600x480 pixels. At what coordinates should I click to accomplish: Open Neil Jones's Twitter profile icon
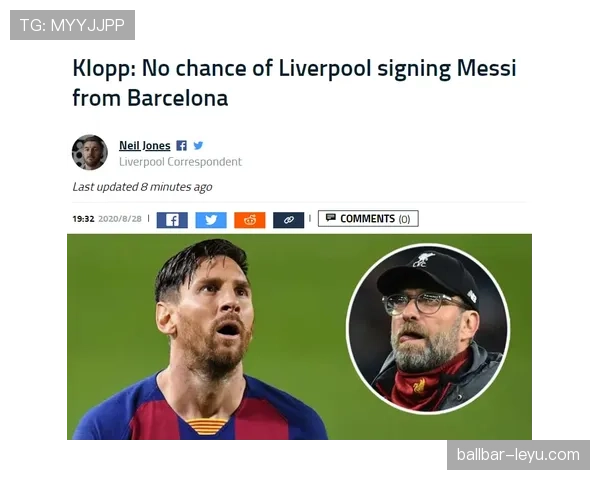tap(198, 145)
